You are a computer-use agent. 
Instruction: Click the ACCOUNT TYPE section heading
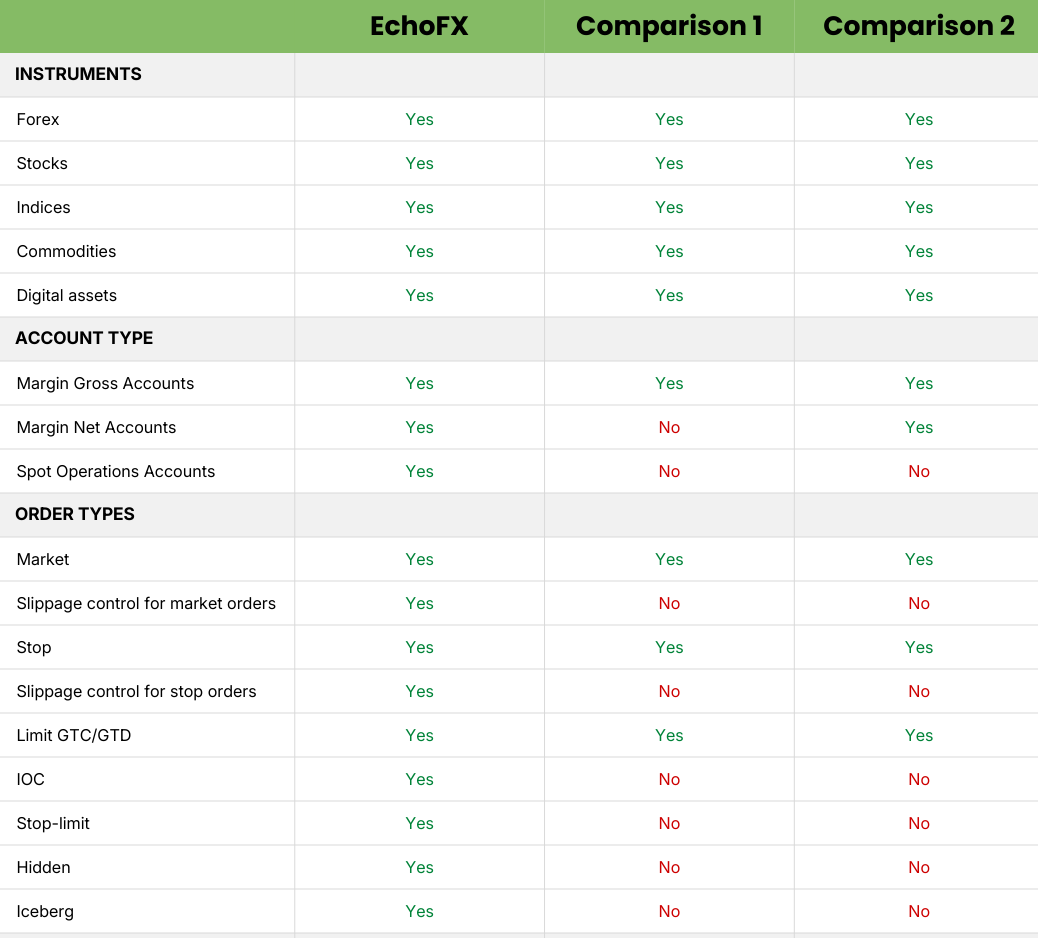coord(84,338)
